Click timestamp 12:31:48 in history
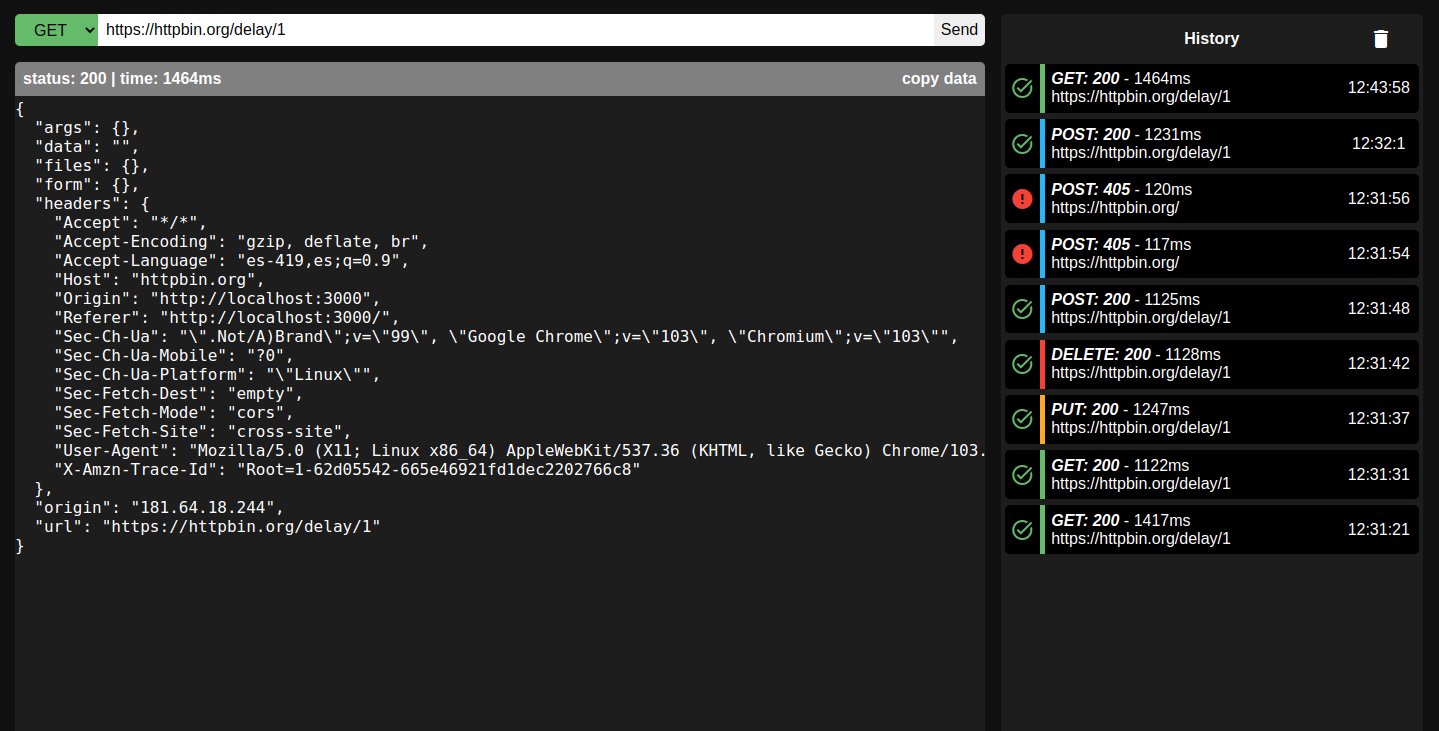 [1378, 308]
